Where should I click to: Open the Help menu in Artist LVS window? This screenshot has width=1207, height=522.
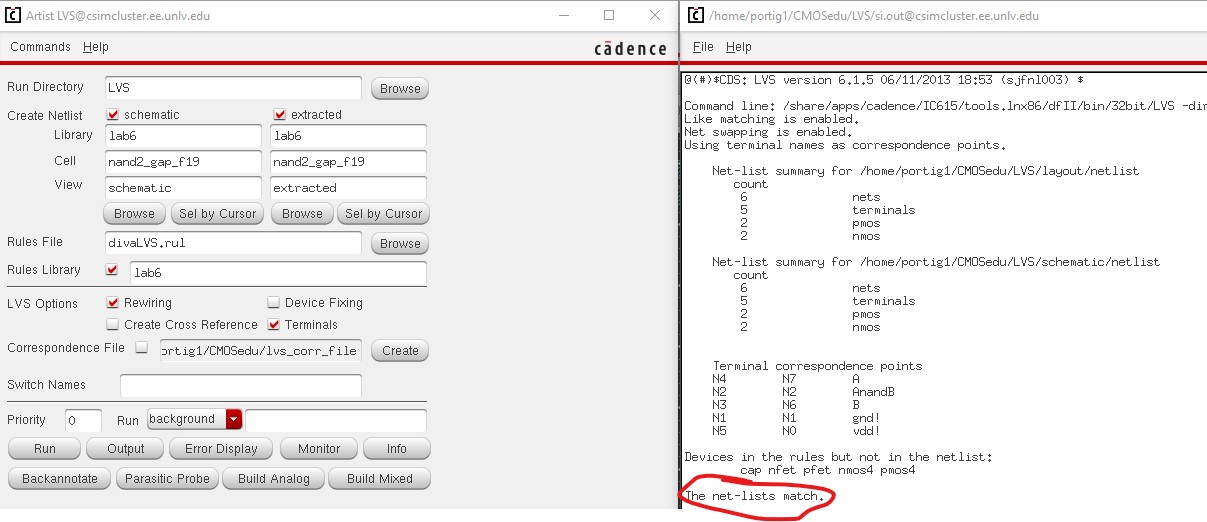click(x=96, y=47)
